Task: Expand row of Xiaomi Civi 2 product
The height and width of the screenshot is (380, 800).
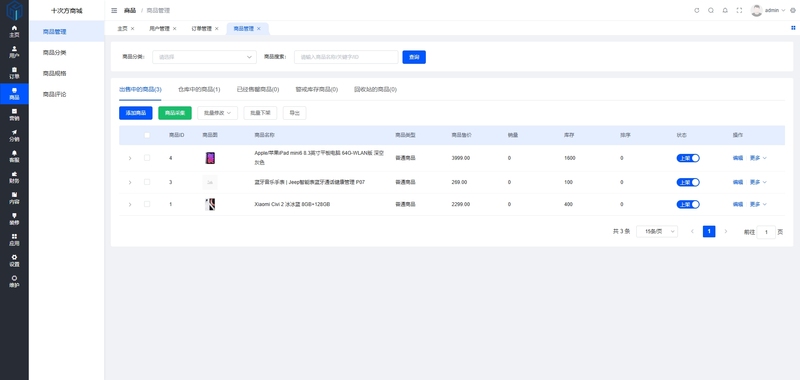Action: 130,204
